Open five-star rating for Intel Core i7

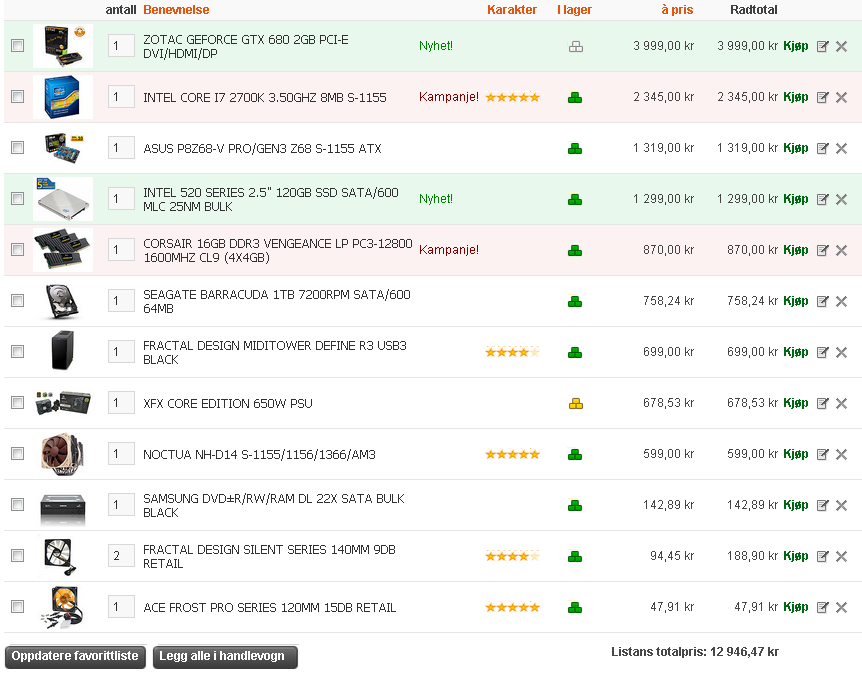click(512, 98)
